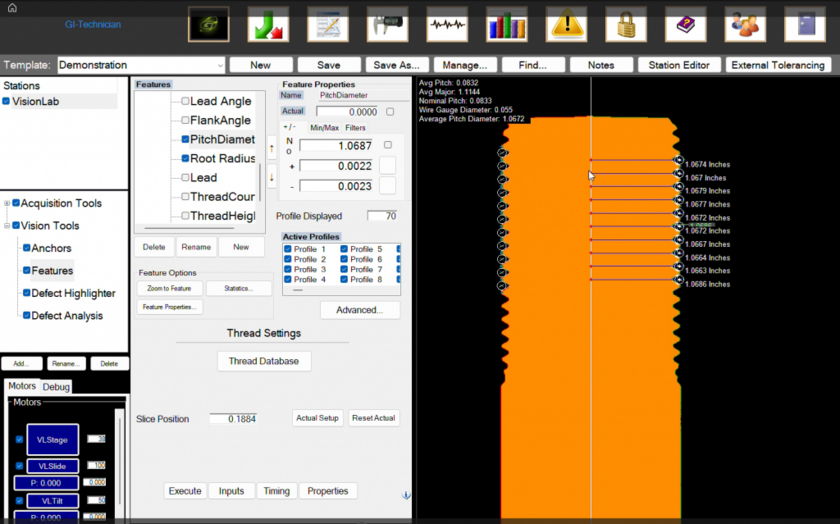Viewport: 840px width, 524px height.
Task: Expand the Acquisition Tools tree node
Action: click(x=7, y=203)
